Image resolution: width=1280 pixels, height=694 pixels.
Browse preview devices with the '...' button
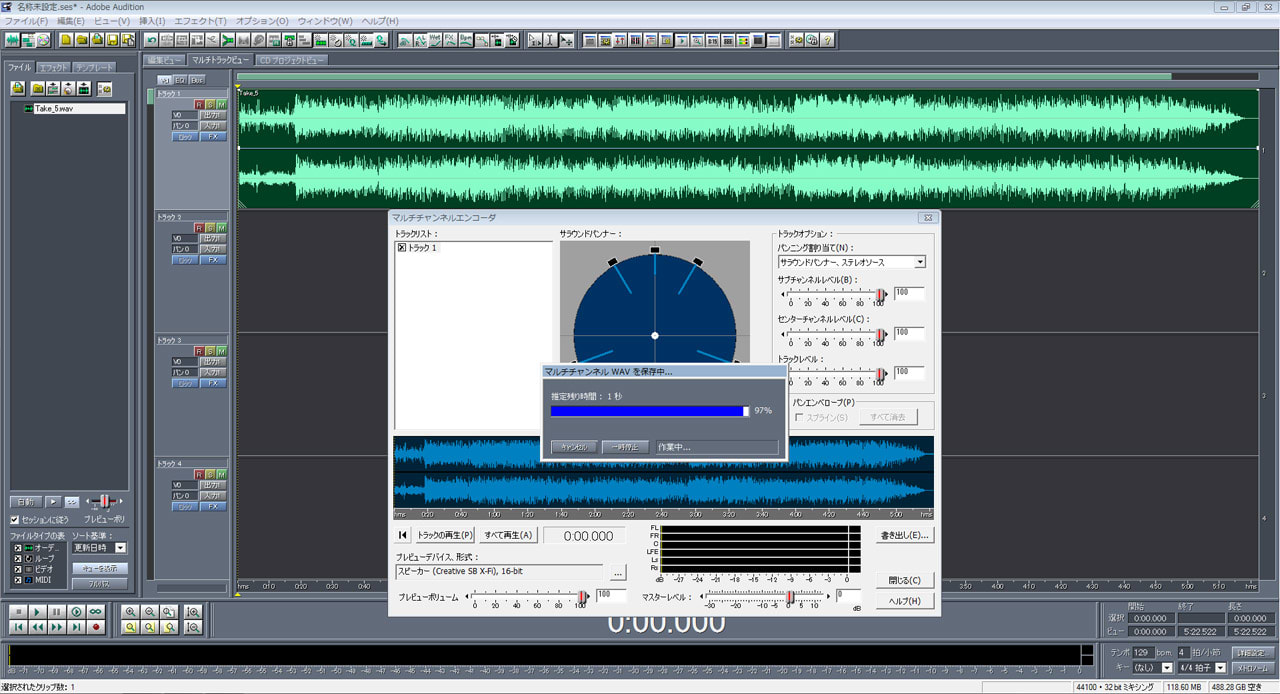point(618,572)
